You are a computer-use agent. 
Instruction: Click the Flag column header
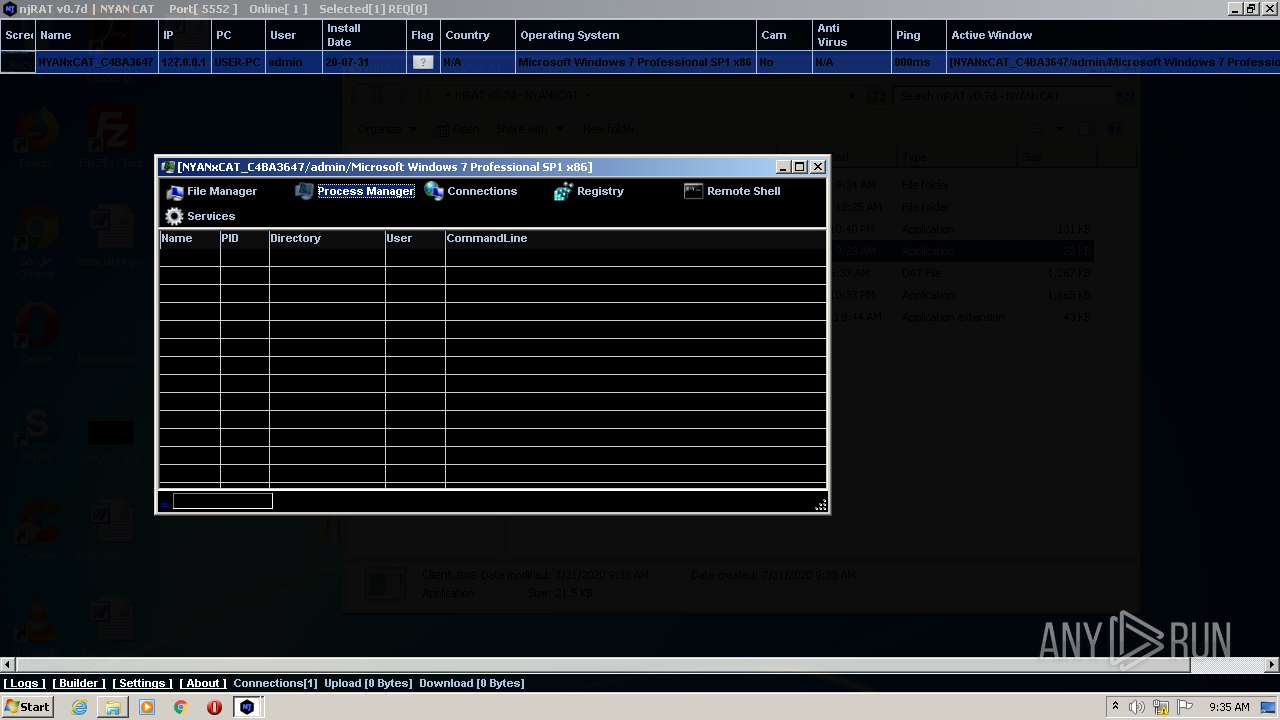(x=423, y=35)
